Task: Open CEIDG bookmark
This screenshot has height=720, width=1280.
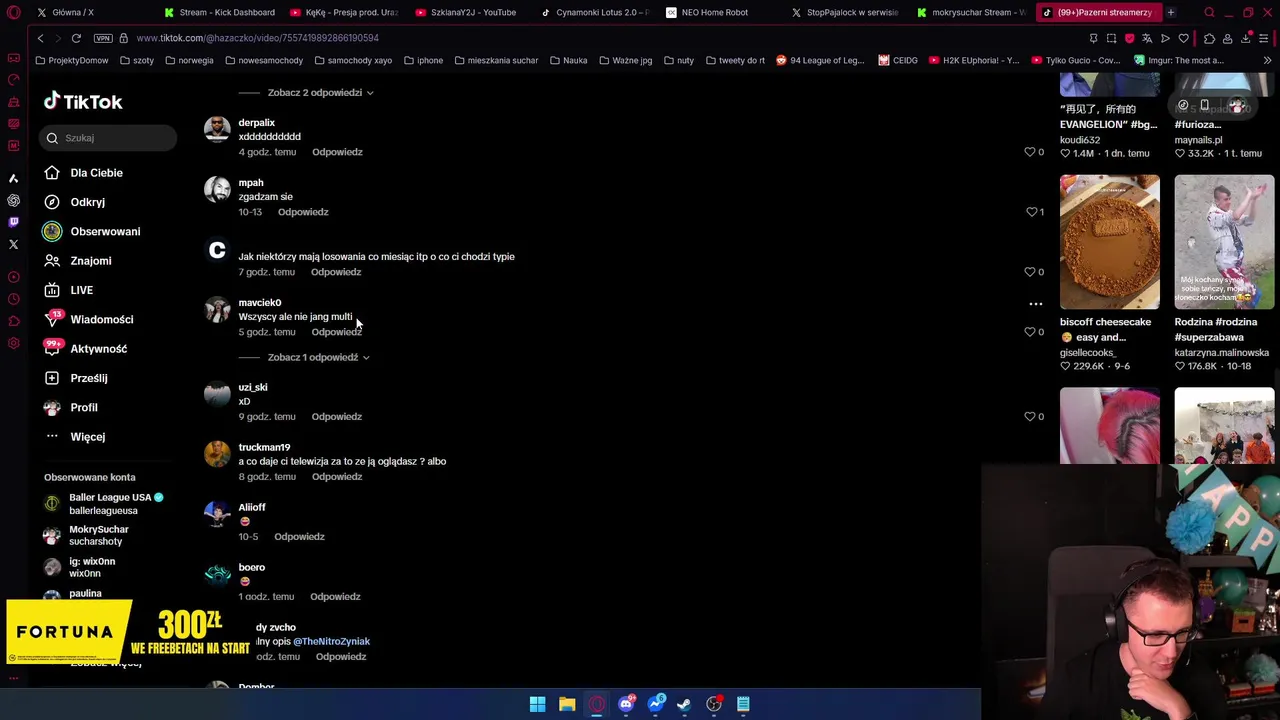Action: pos(898,60)
